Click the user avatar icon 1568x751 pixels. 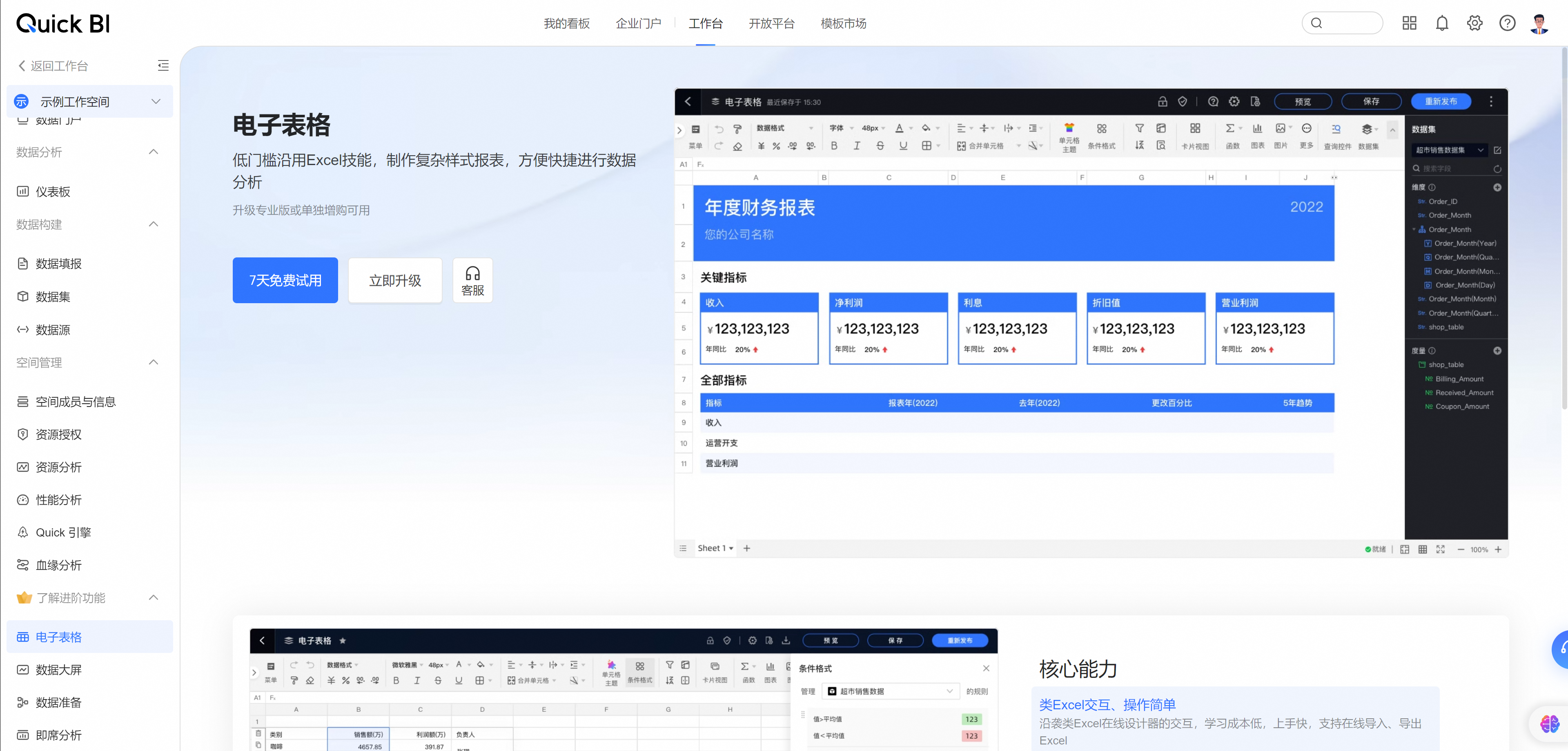[x=1539, y=24]
